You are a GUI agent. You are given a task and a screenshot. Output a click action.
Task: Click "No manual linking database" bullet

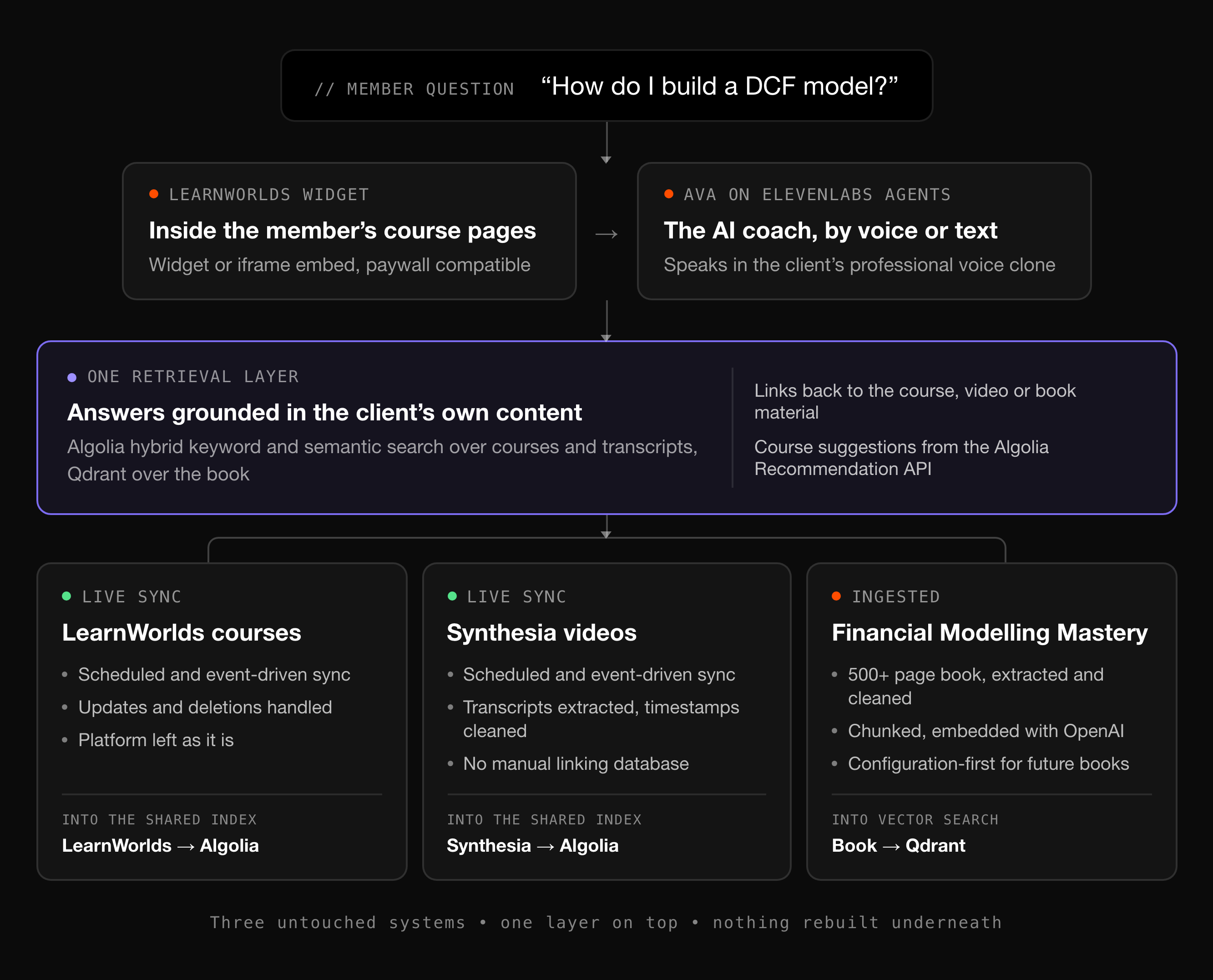tap(576, 764)
